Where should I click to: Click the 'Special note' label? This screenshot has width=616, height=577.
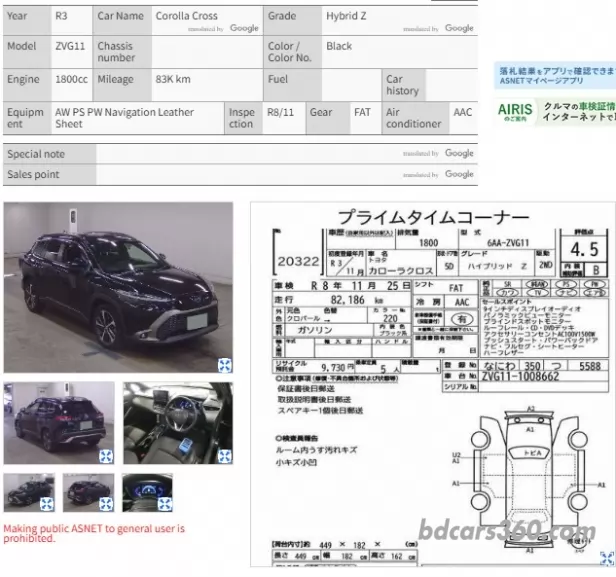click(x=36, y=154)
